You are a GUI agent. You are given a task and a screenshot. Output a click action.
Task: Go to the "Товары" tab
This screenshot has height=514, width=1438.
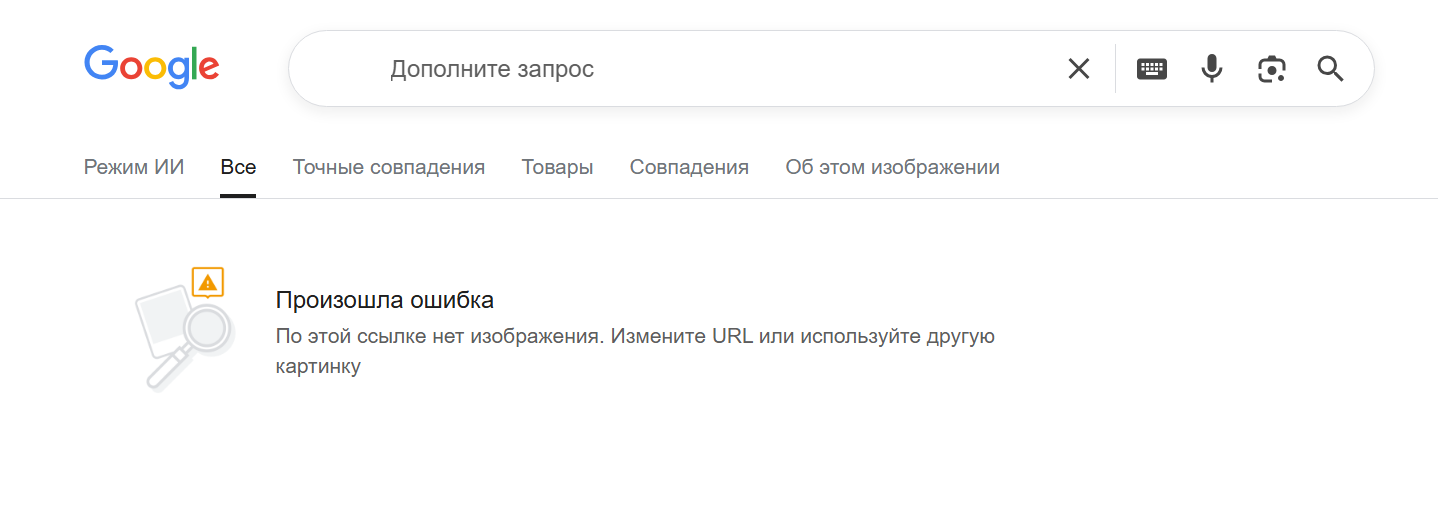557,167
